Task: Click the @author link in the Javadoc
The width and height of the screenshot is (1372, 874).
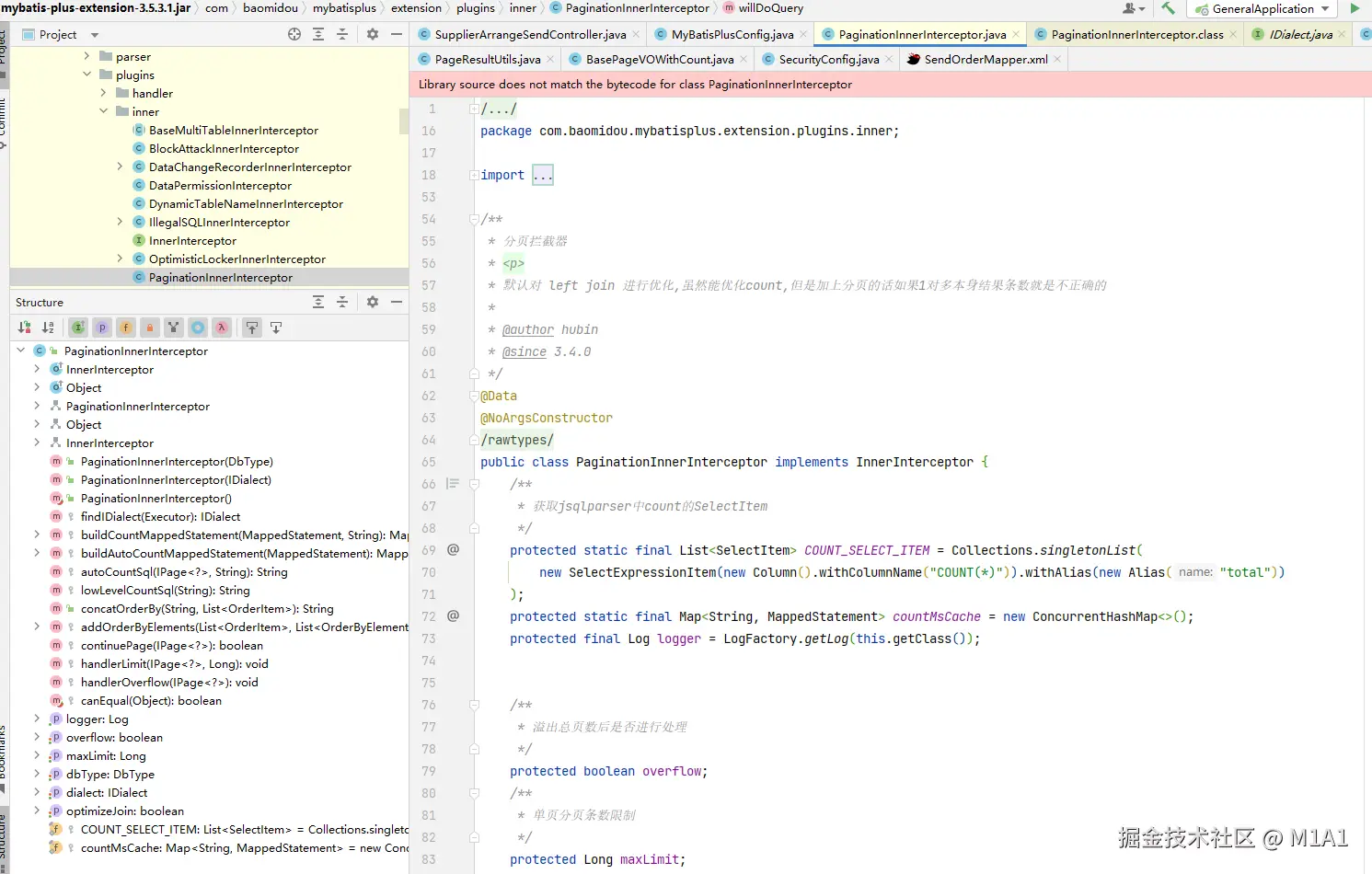Action: [528, 329]
